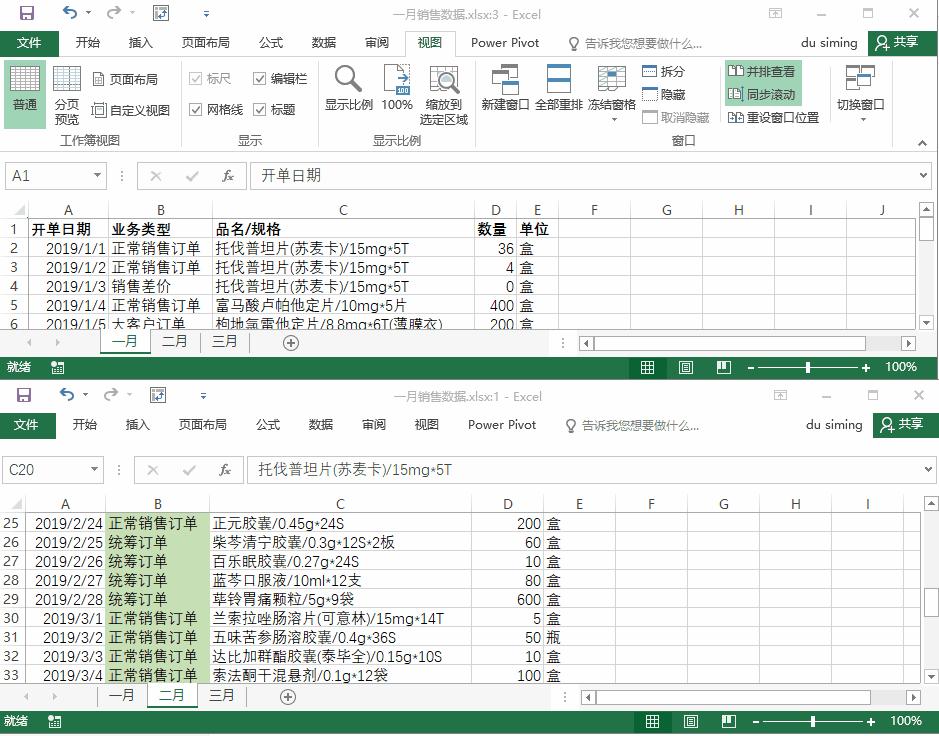Switch to 普通 (Normal) view

pyautogui.click(x=24, y=90)
